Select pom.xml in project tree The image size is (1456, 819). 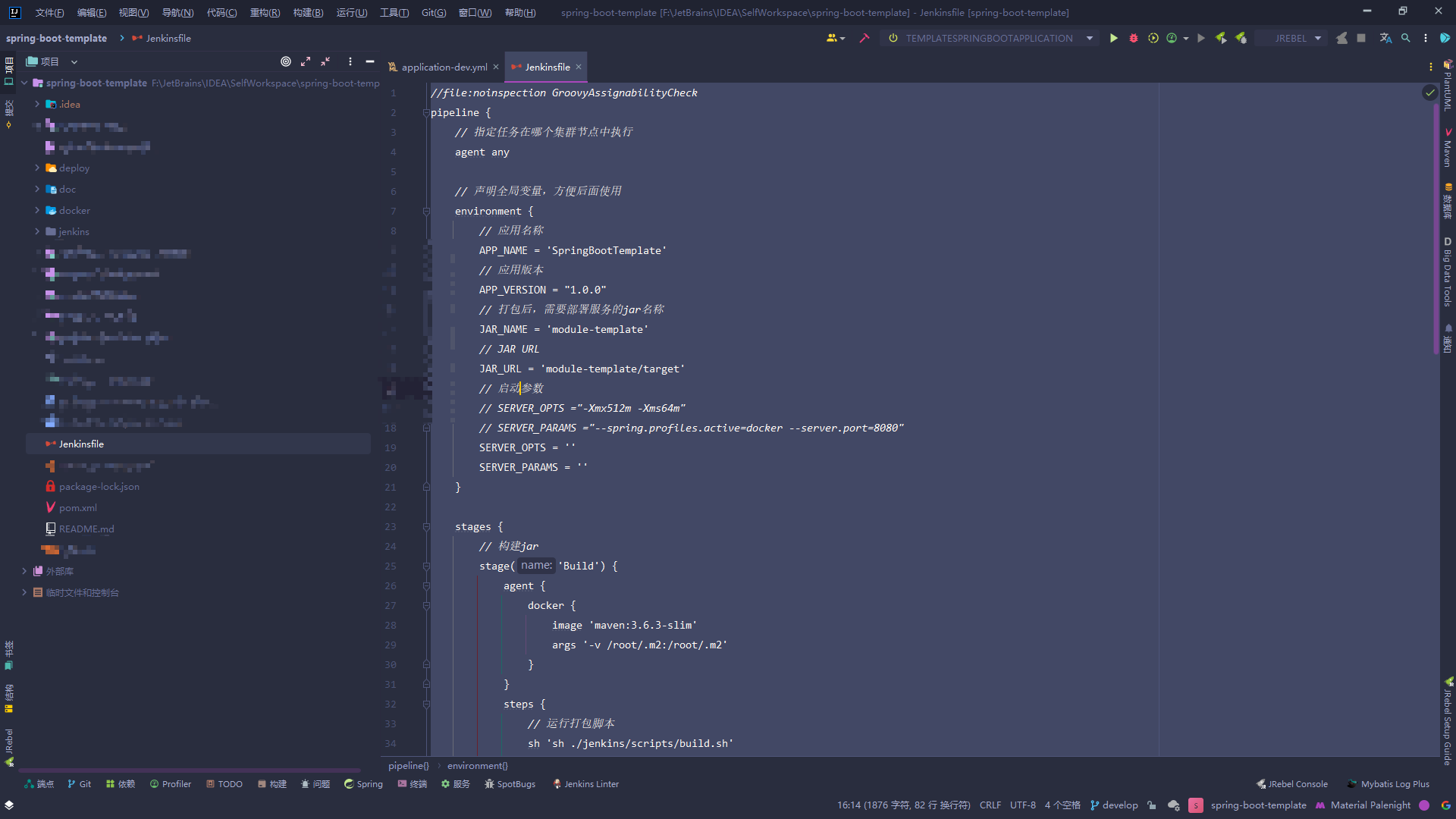[x=78, y=507]
